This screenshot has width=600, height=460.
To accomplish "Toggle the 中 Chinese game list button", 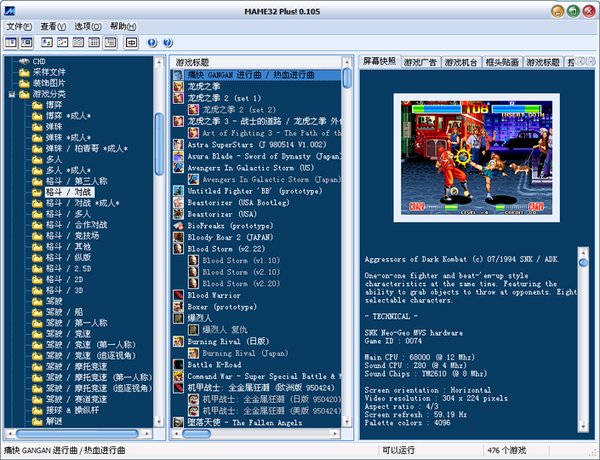I will click(x=131, y=42).
